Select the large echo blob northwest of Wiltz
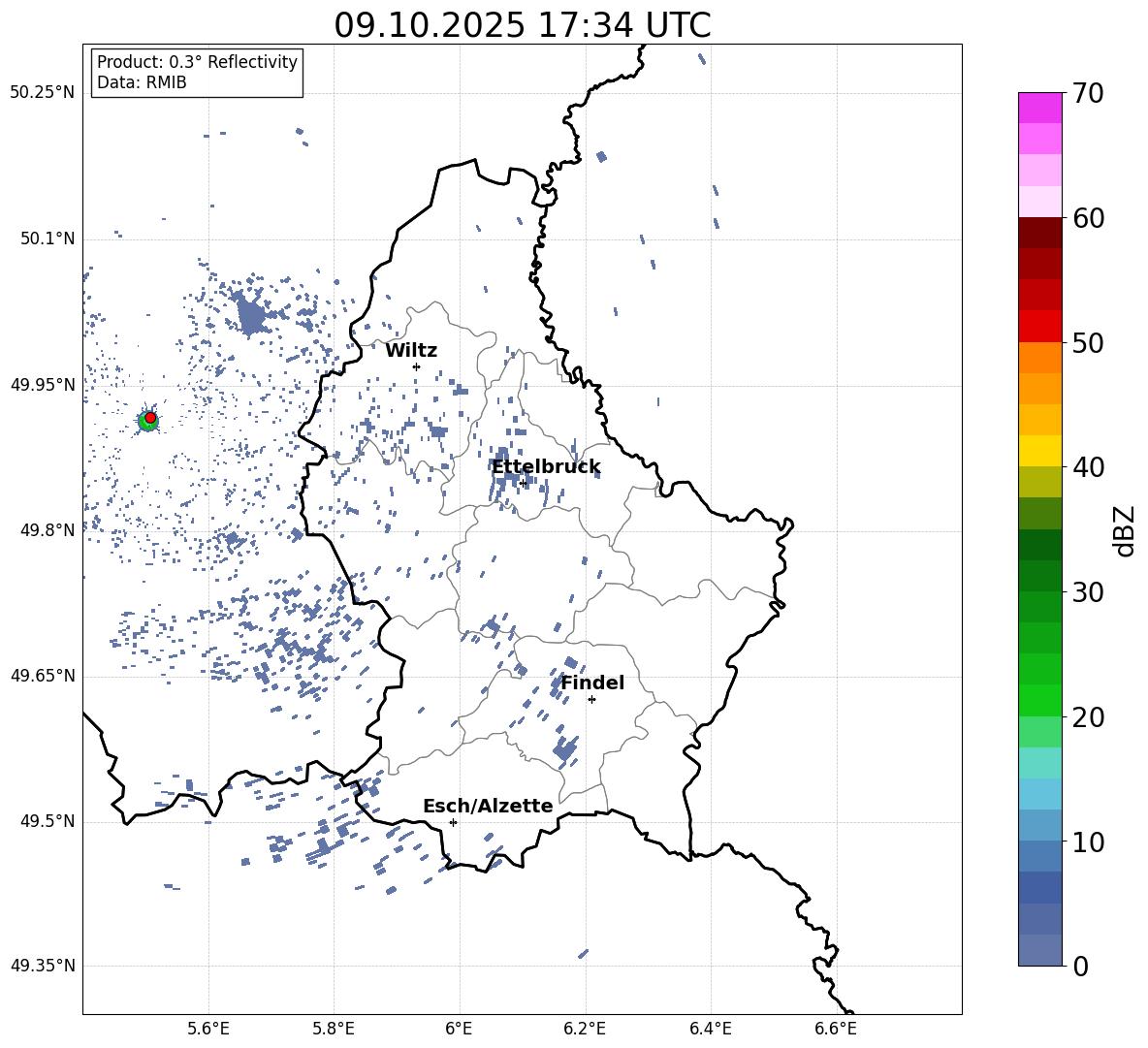1148x1048 pixels. coord(252,315)
